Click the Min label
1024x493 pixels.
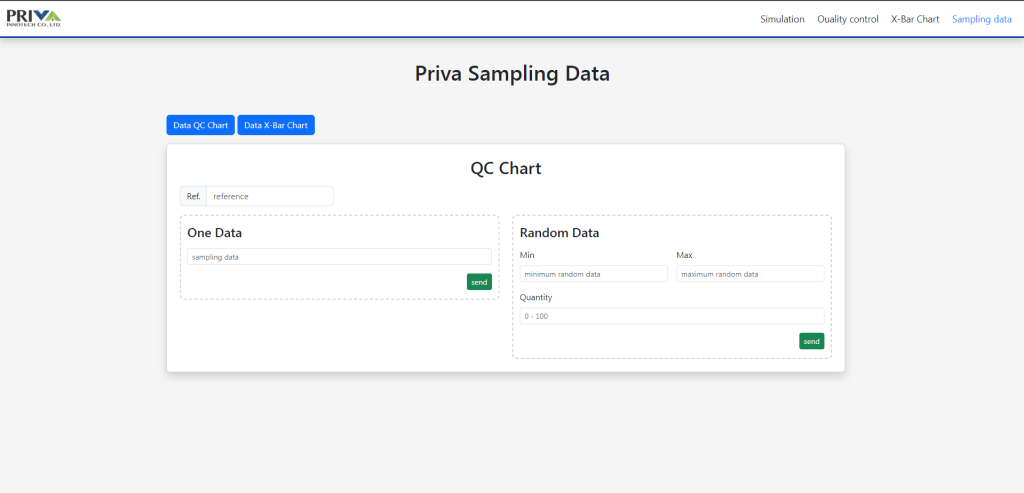[x=527, y=255]
